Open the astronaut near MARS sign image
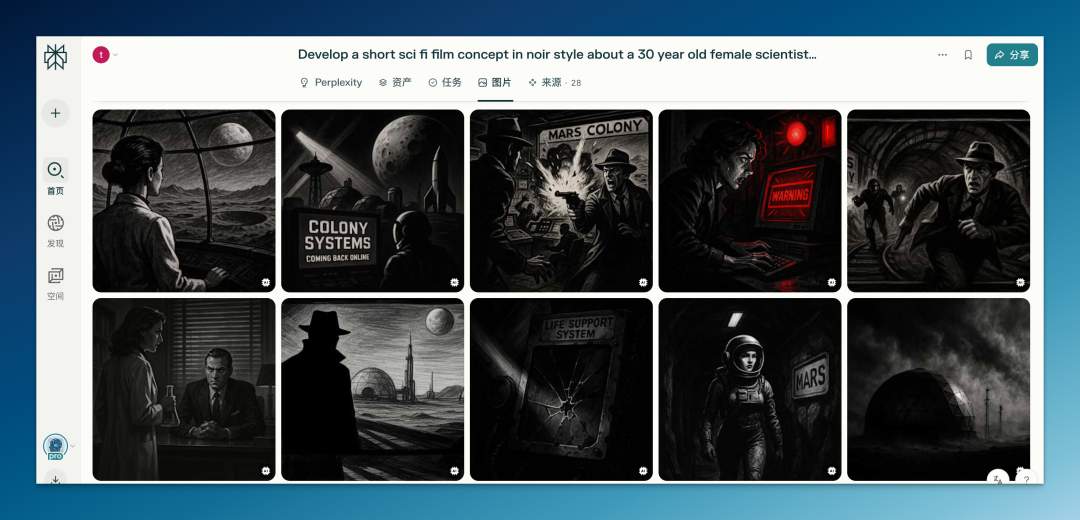The image size is (1080, 520). pyautogui.click(x=749, y=389)
